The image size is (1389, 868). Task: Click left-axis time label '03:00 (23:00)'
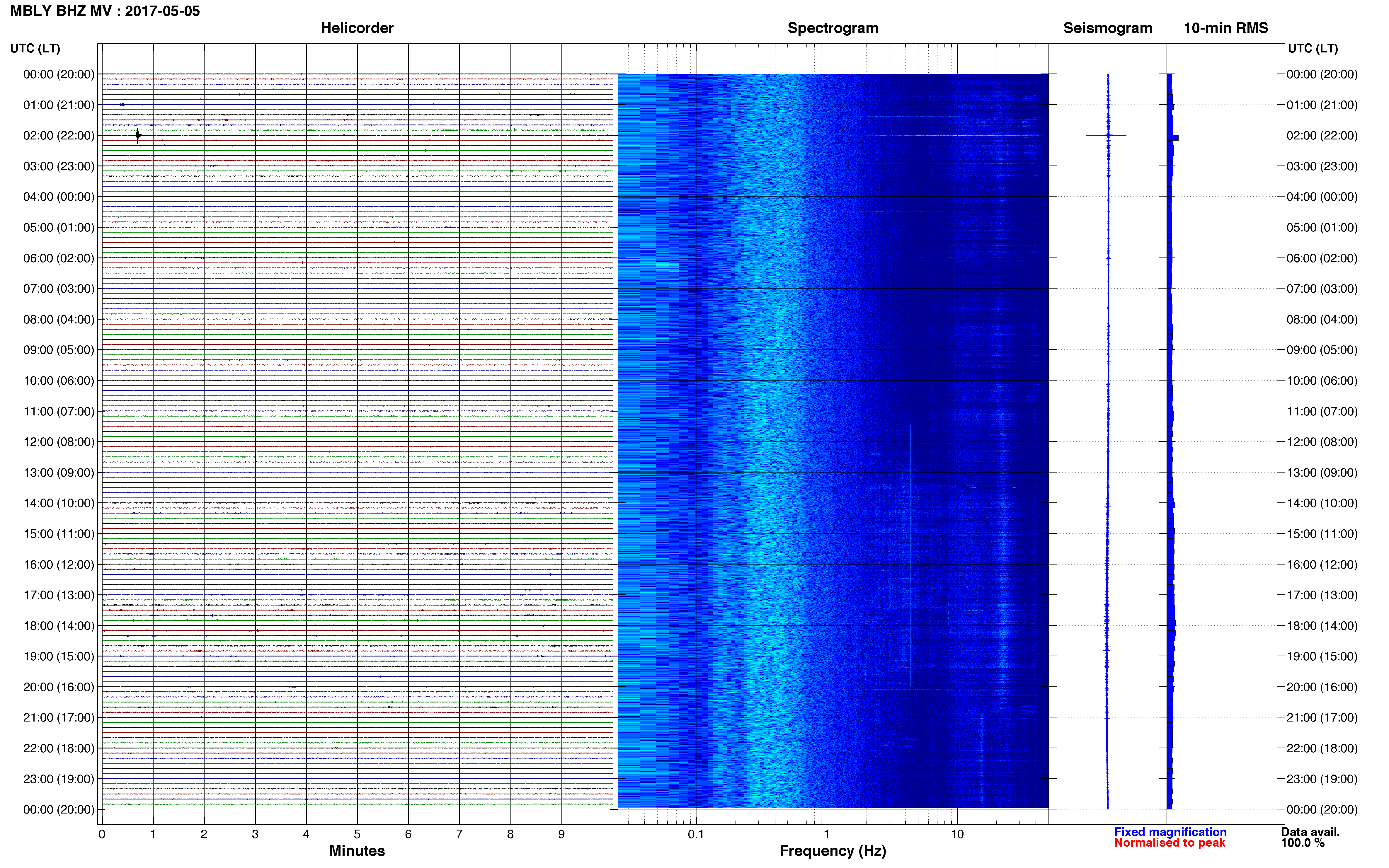(59, 166)
